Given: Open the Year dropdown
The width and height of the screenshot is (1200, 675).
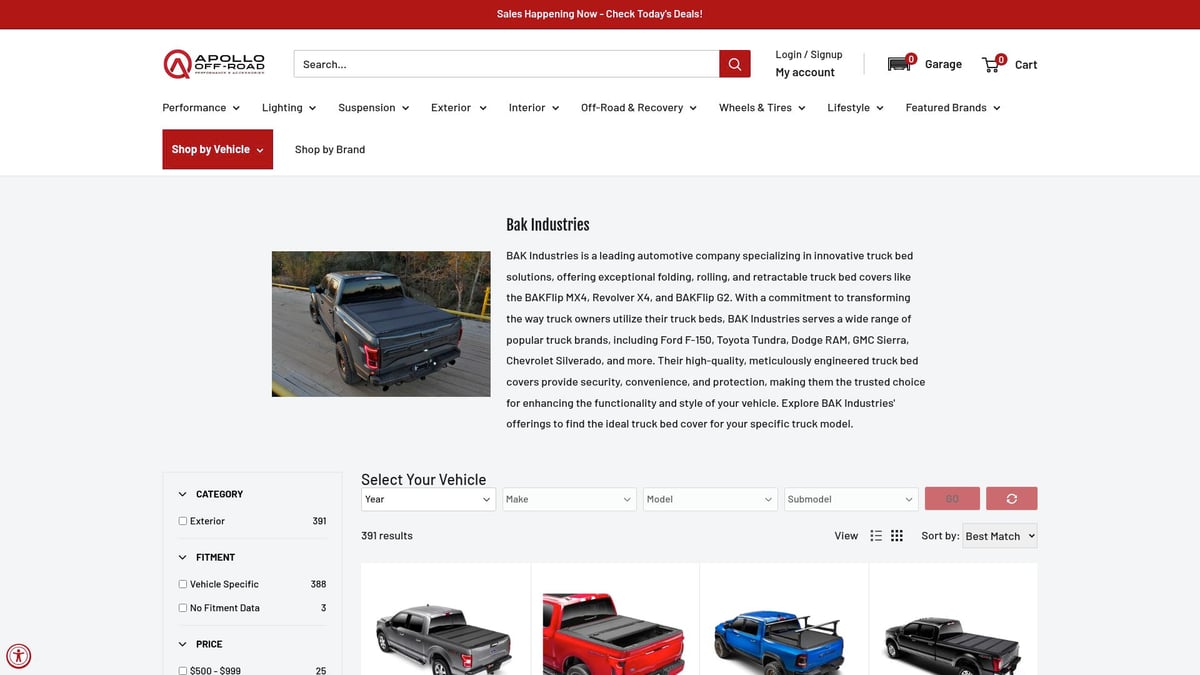Looking at the screenshot, I should click(x=428, y=499).
